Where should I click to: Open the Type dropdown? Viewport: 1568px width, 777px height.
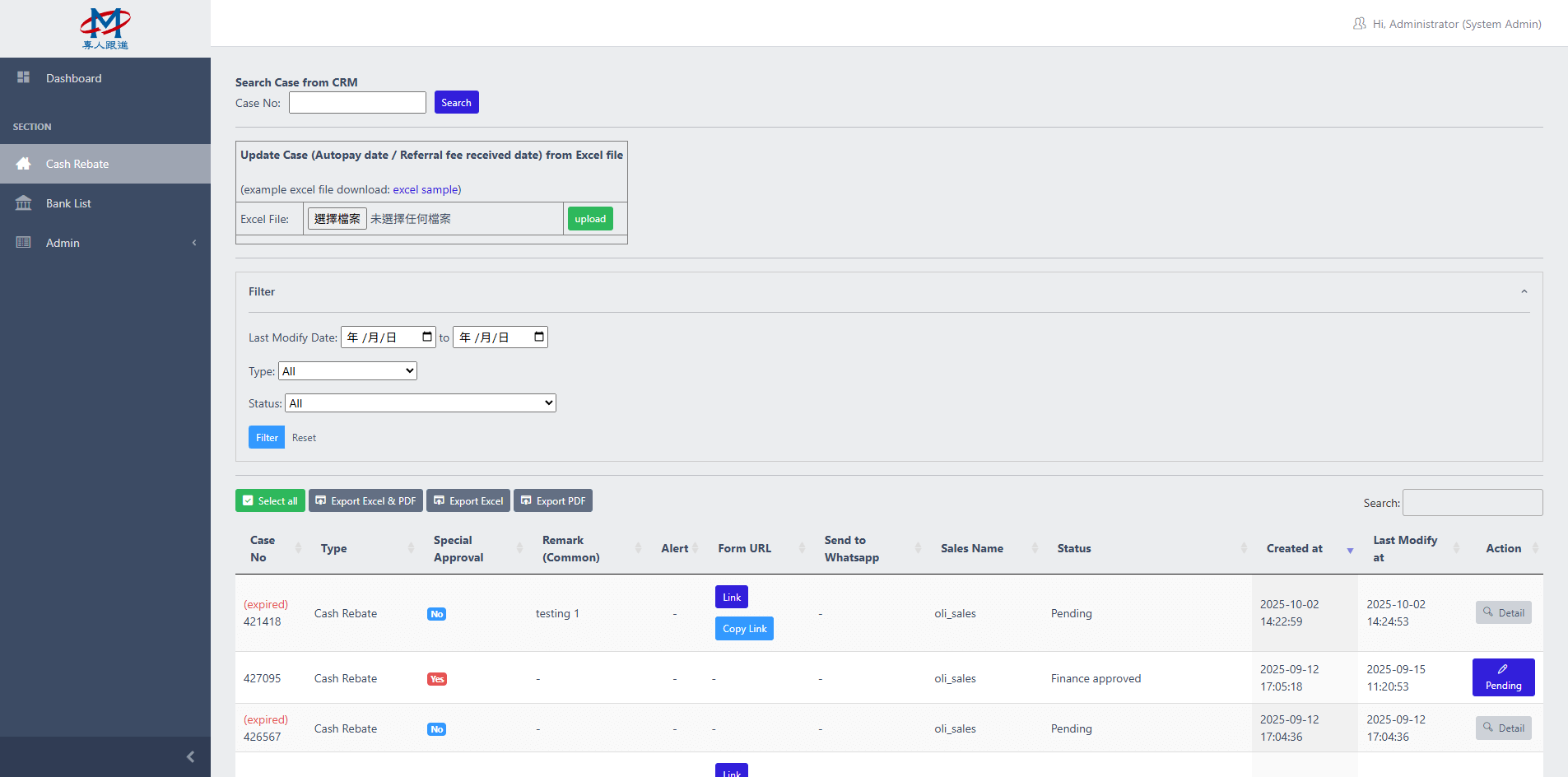pos(347,371)
